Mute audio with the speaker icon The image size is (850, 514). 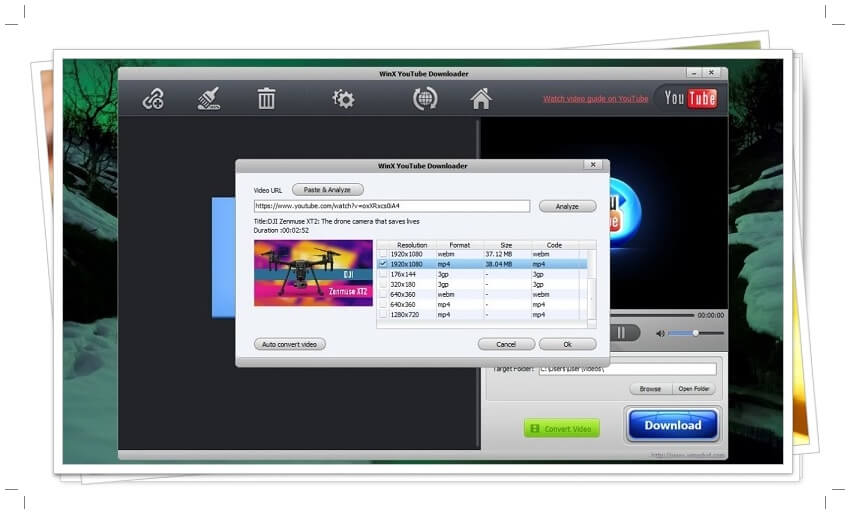click(x=660, y=333)
